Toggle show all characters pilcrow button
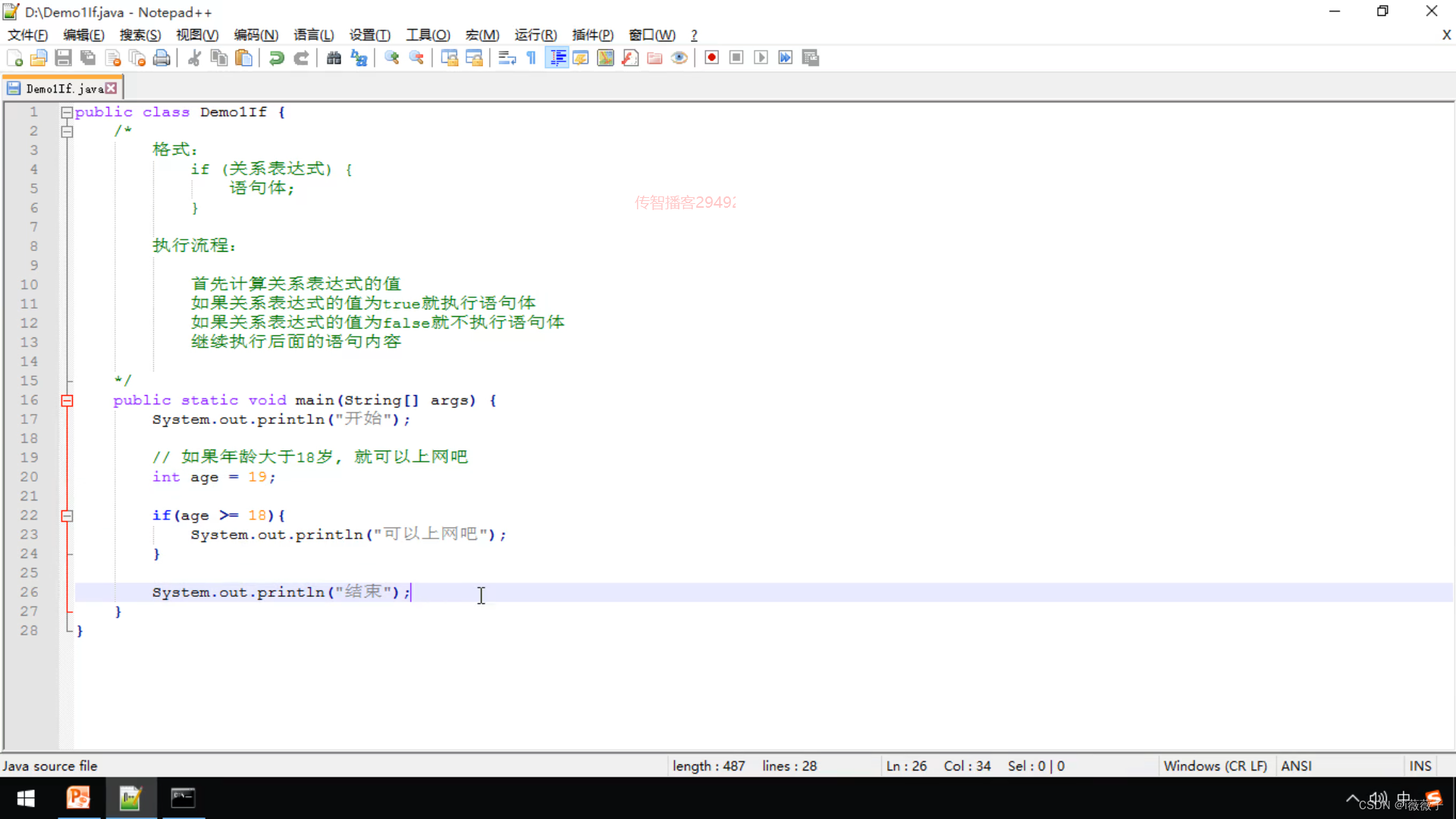 [x=532, y=58]
